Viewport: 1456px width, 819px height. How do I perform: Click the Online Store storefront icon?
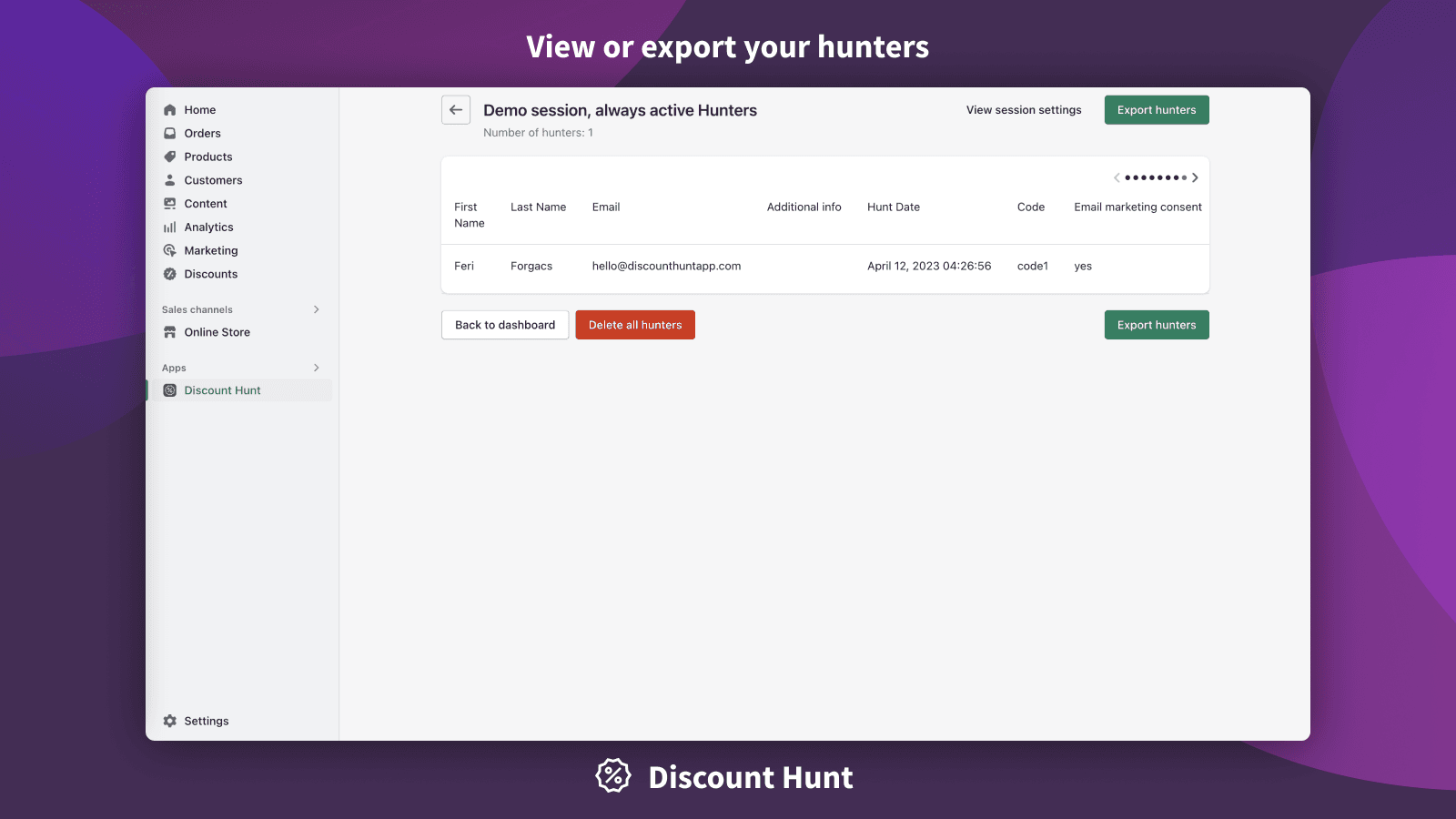169,332
